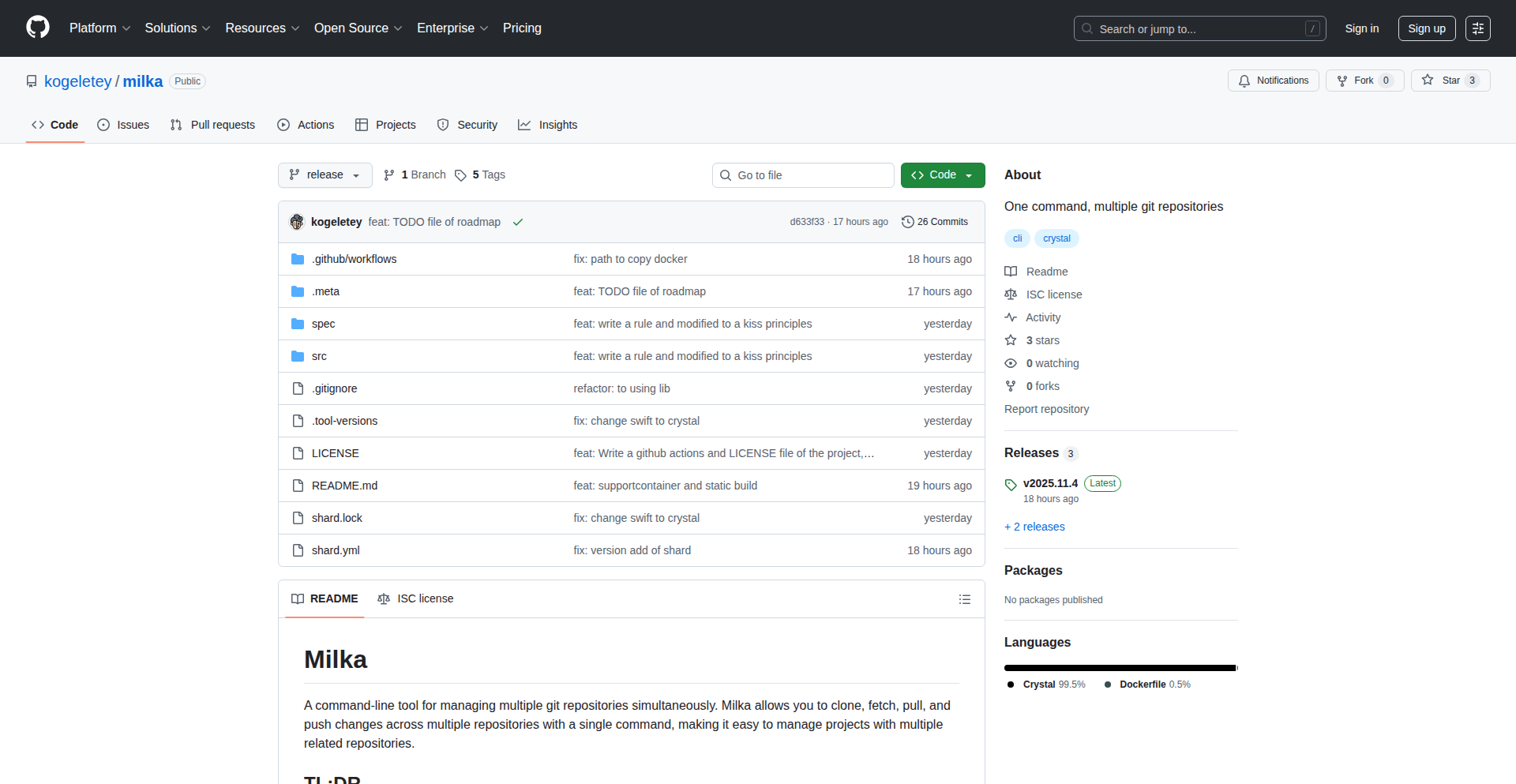Open 26 Commits history
Screen dimensions: 1516x784
[935, 222]
